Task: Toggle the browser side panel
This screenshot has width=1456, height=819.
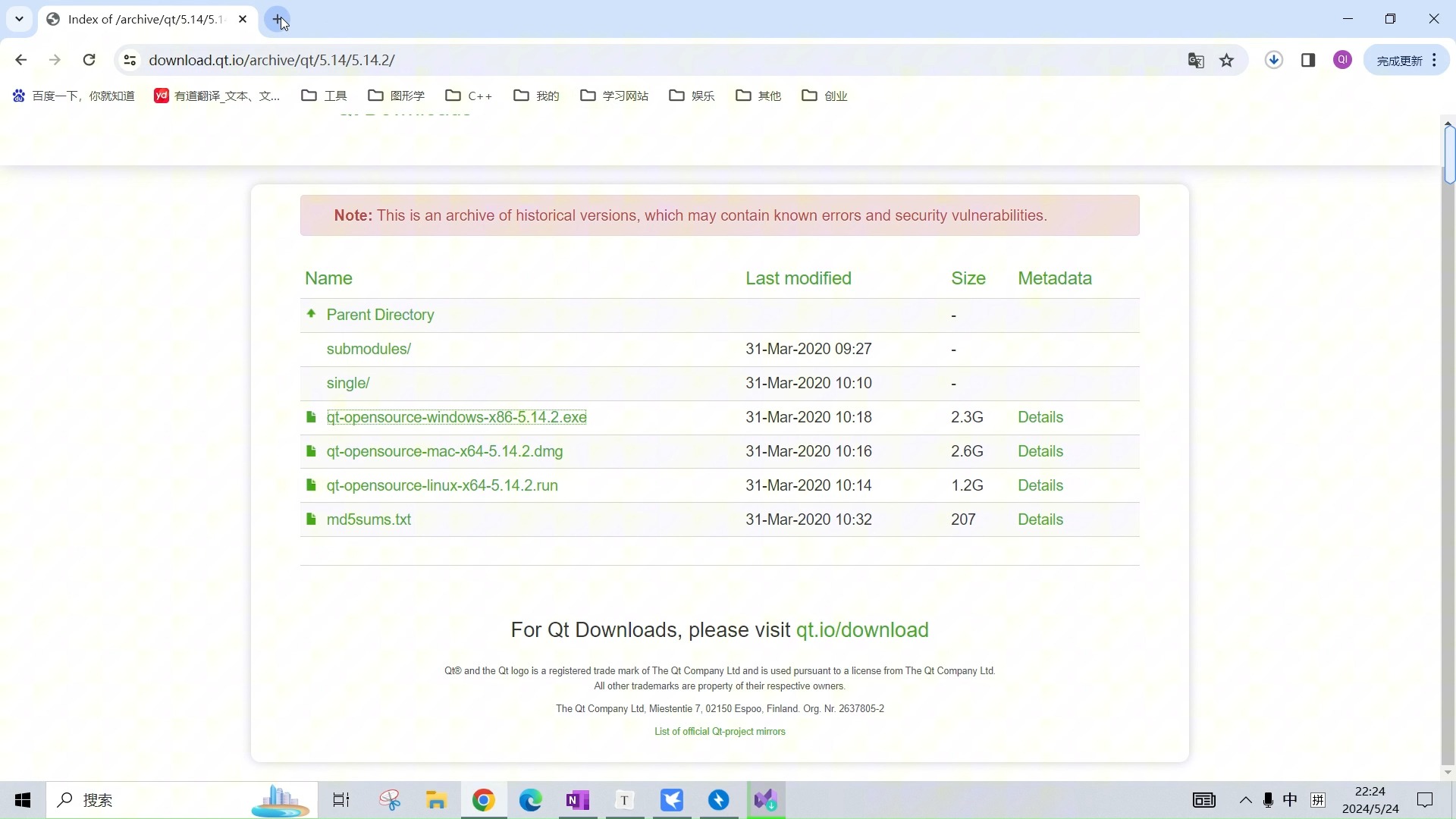Action: click(1308, 60)
